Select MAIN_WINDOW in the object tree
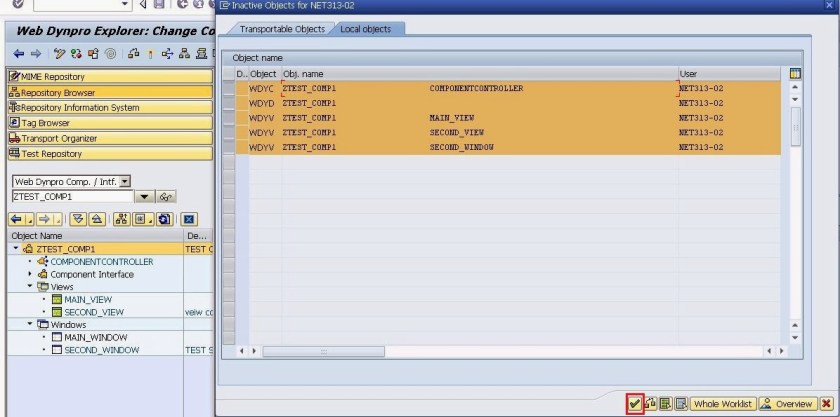The image size is (840, 417). tap(96, 337)
